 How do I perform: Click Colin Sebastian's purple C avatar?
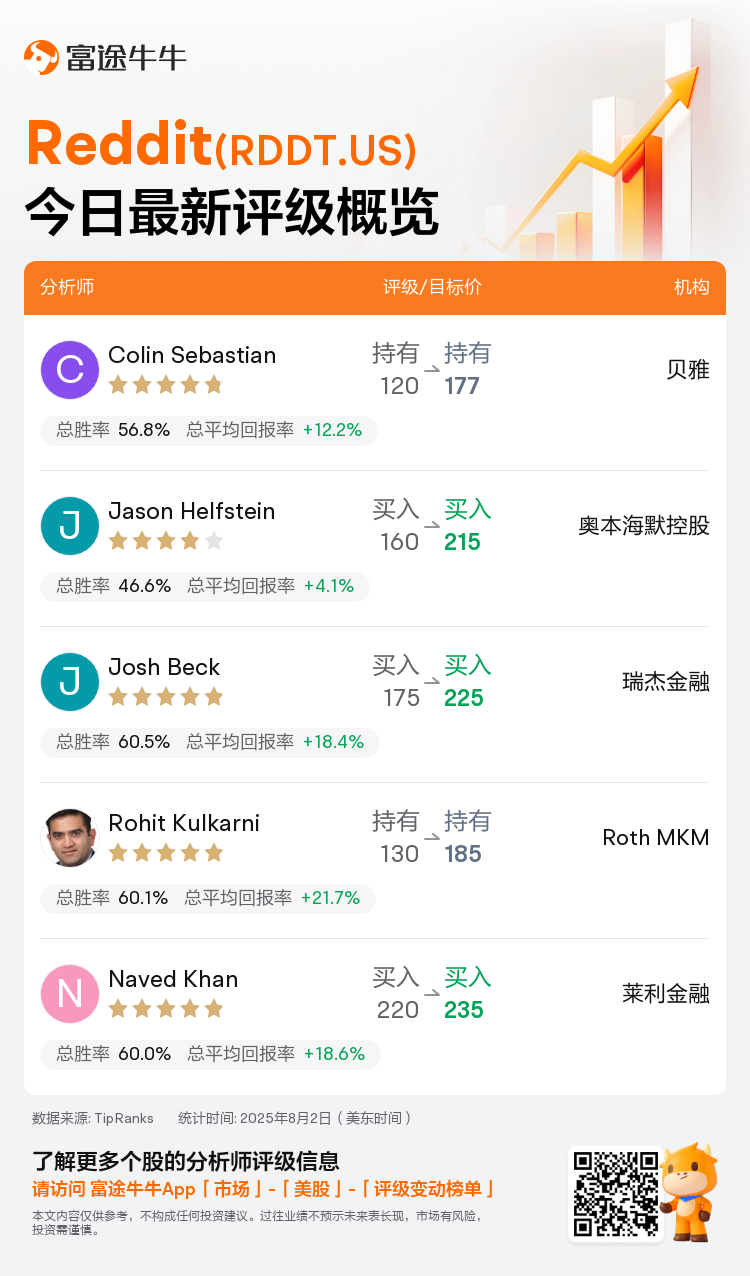[x=70, y=370]
